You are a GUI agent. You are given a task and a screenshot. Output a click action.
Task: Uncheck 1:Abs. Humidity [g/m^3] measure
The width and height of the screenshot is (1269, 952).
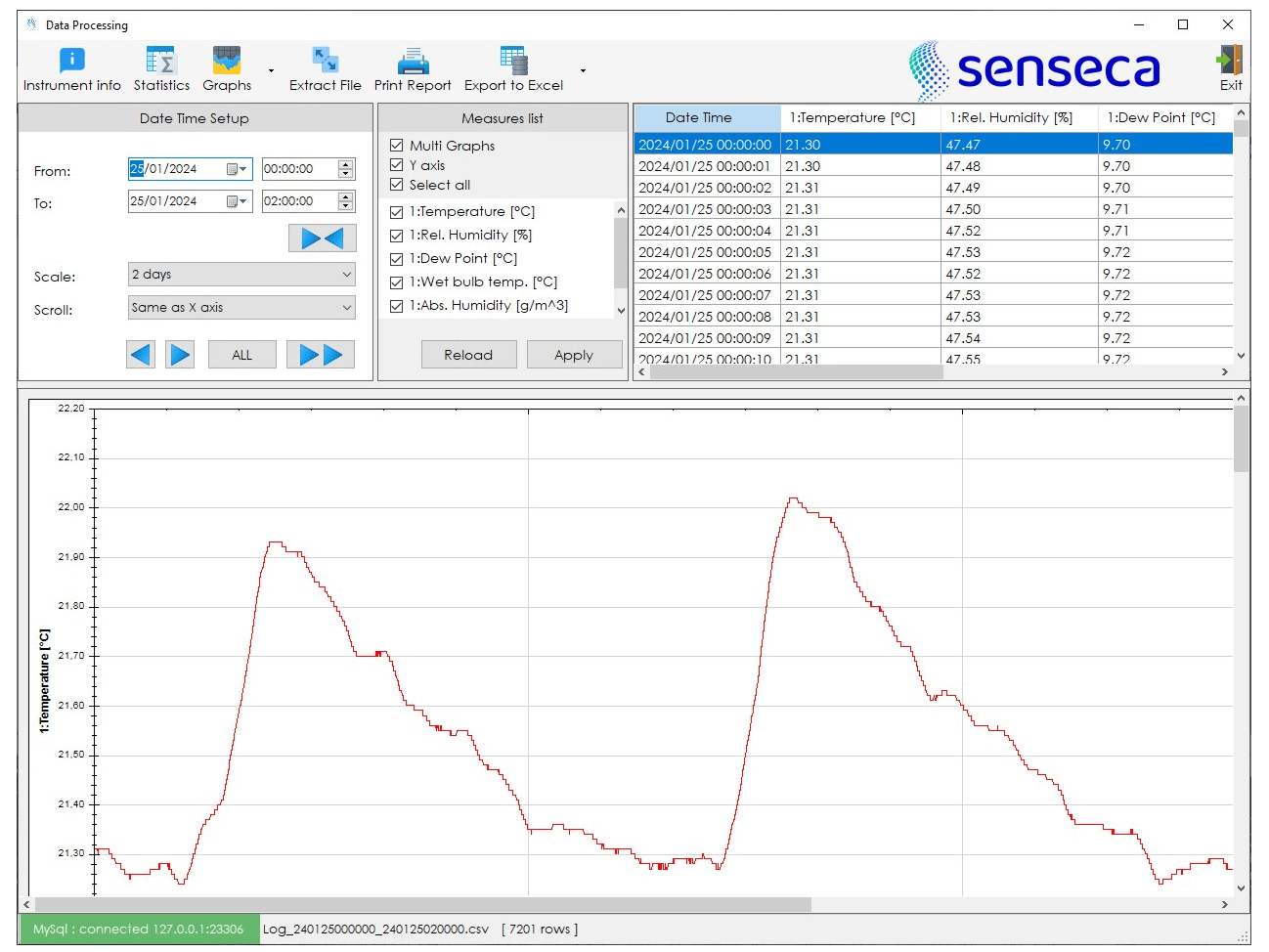396,306
